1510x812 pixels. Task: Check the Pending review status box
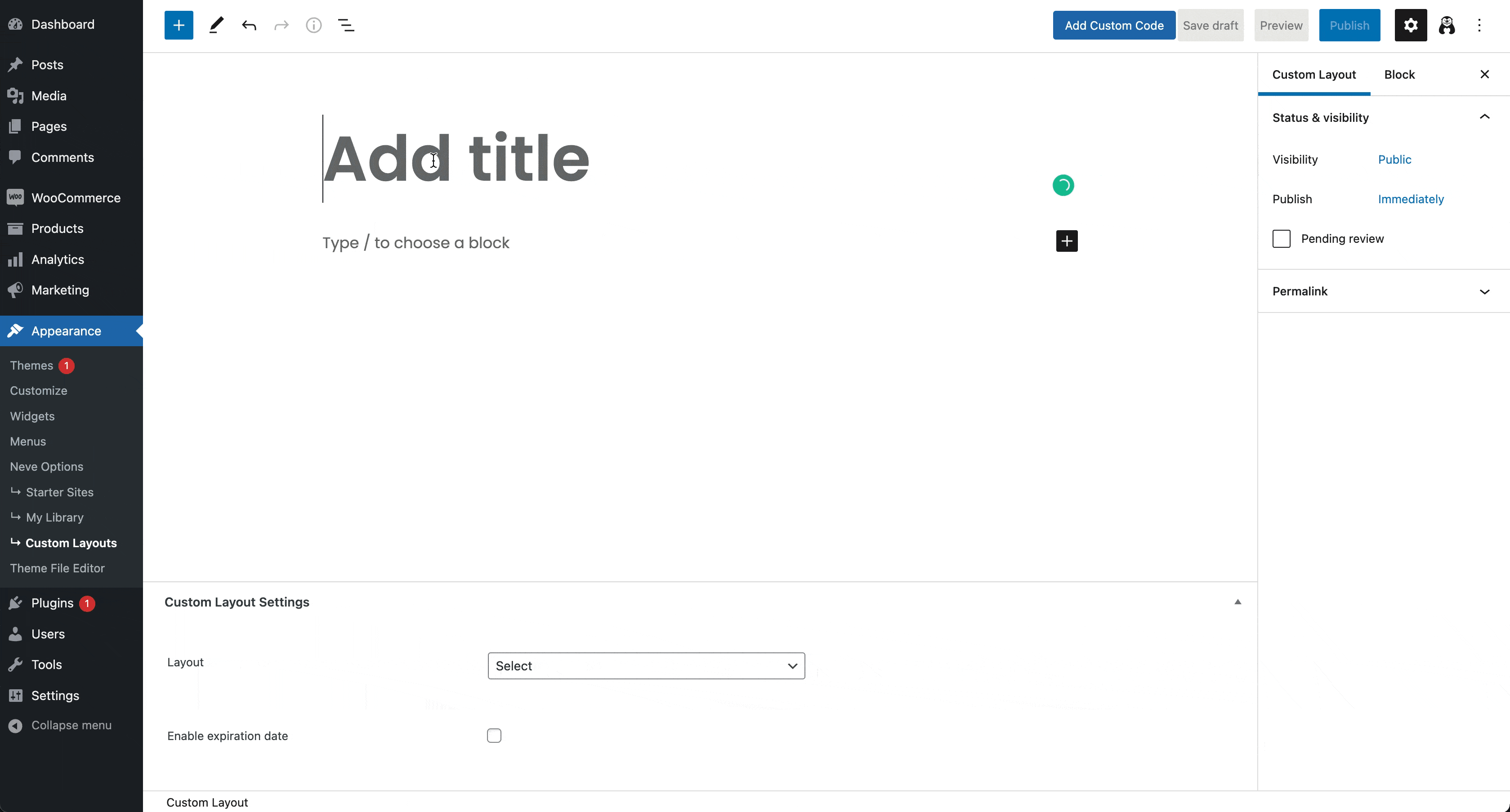tap(1281, 238)
